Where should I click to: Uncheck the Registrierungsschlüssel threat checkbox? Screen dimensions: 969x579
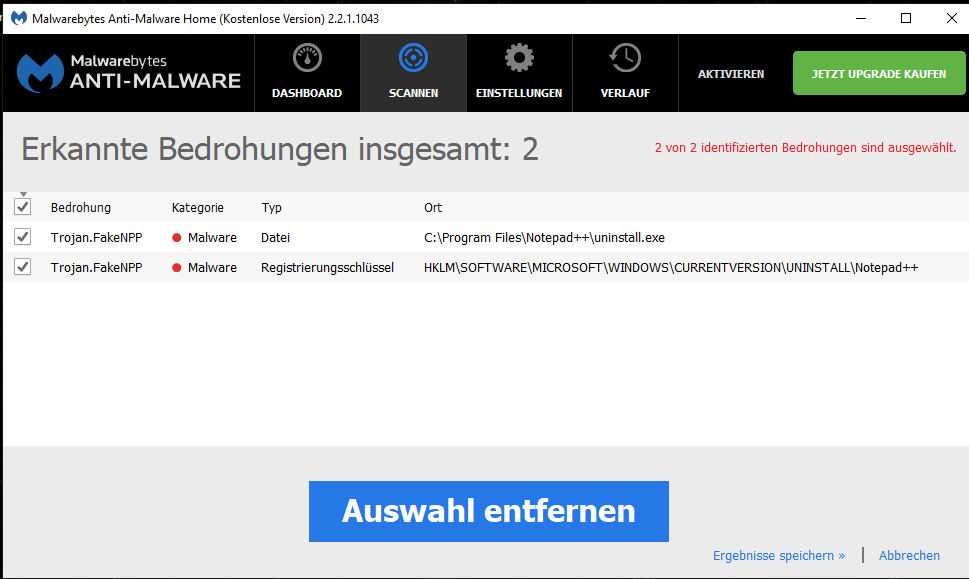tap(22, 267)
